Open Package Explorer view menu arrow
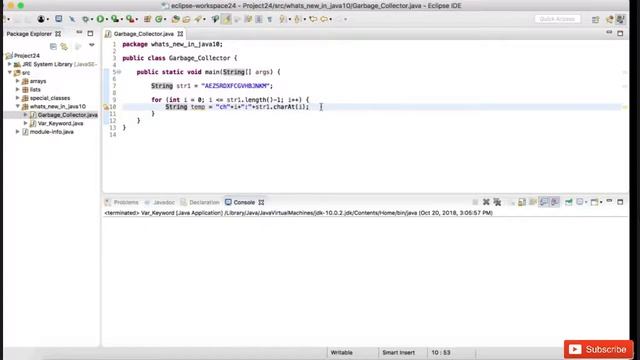Image resolution: width=640 pixels, height=360 pixels. pyautogui.click(x=91, y=45)
